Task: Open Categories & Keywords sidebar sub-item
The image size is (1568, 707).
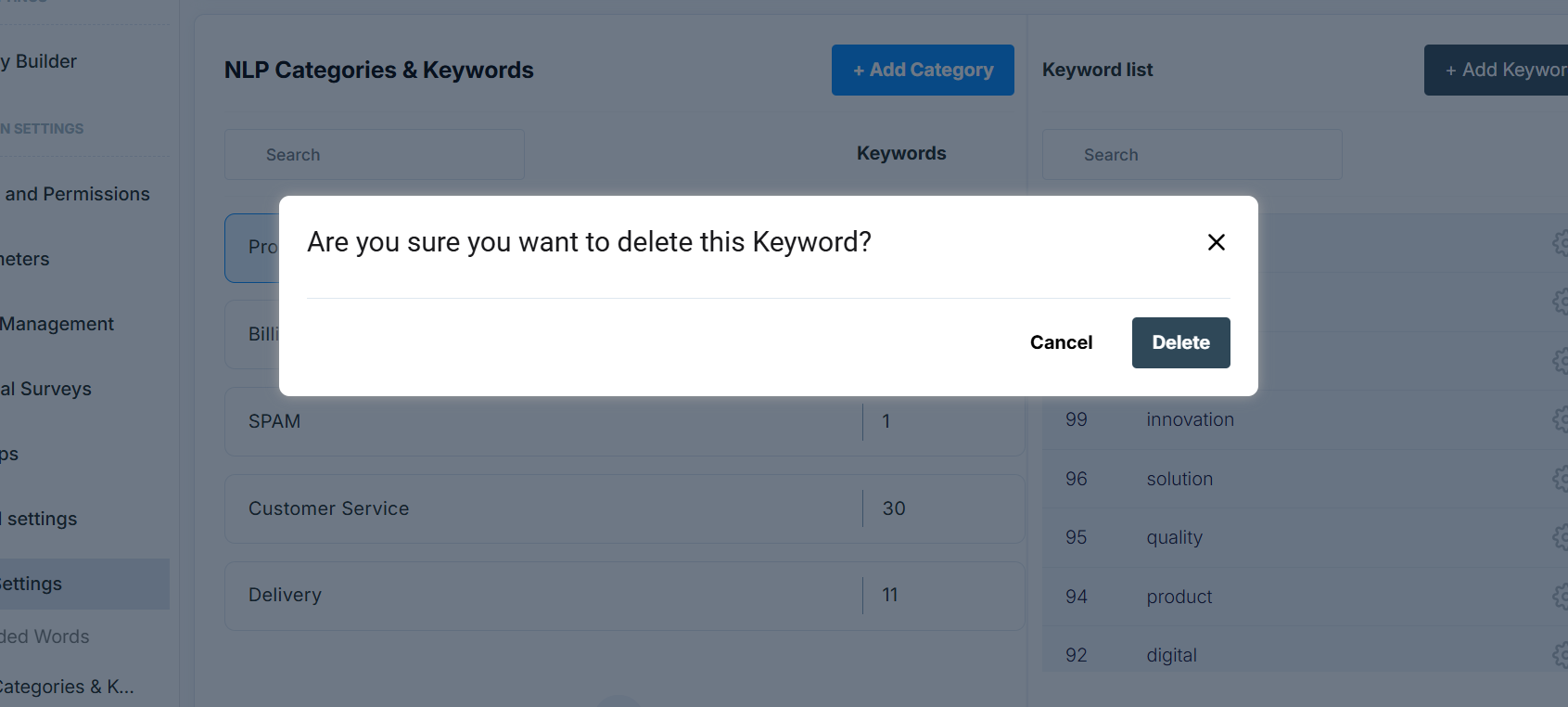Action: (67, 687)
